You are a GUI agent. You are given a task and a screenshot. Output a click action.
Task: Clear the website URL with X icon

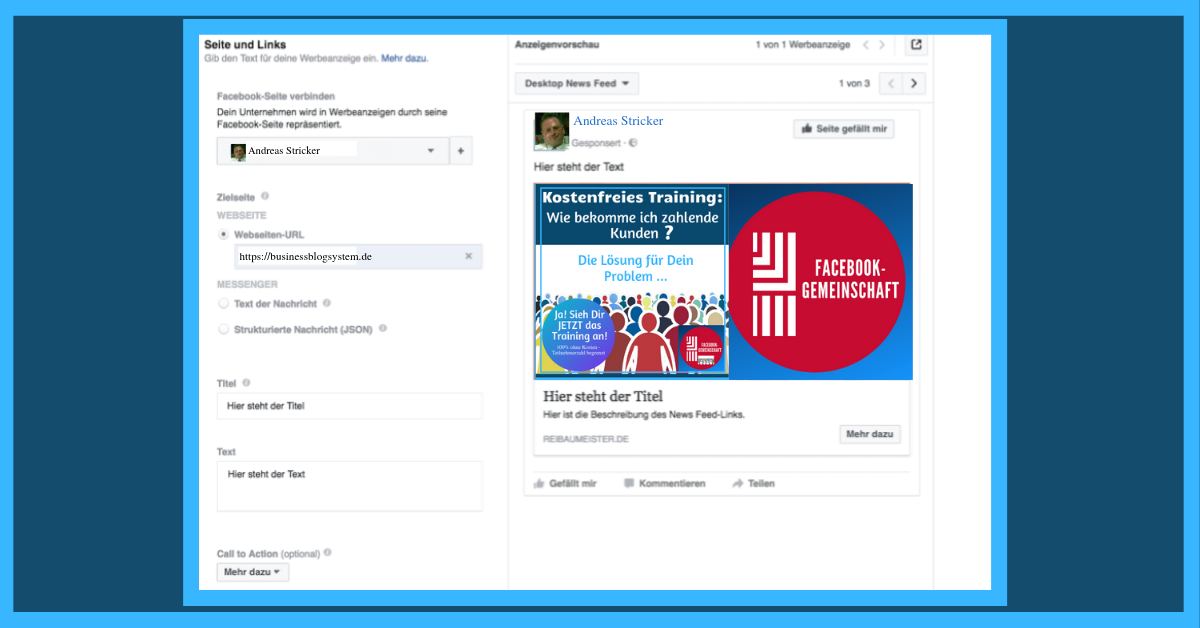(468, 257)
